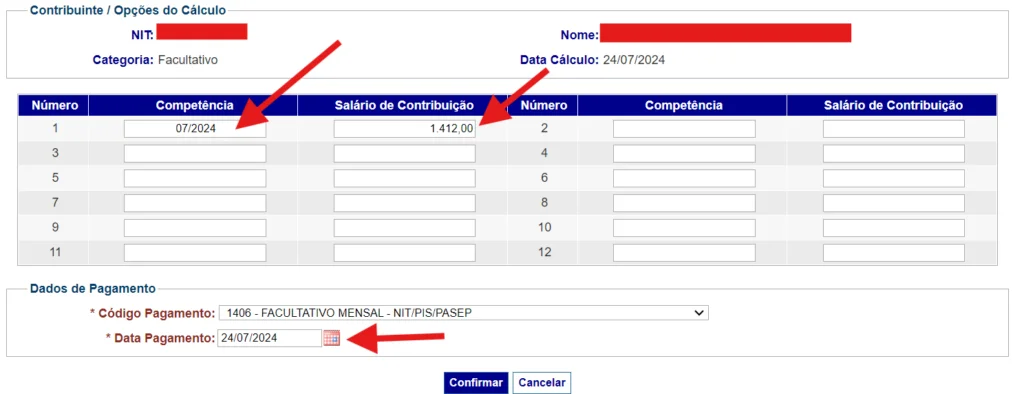
Task: Click the Competência field for number 3
Action: [195, 154]
